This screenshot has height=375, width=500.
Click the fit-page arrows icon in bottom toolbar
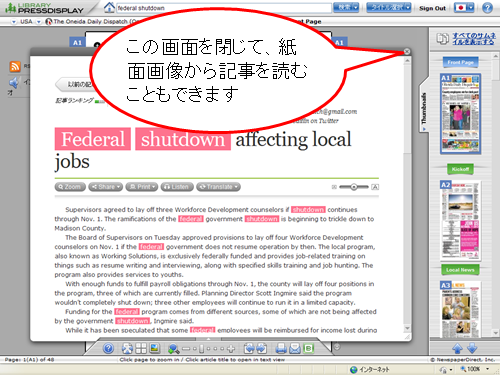point(127,349)
